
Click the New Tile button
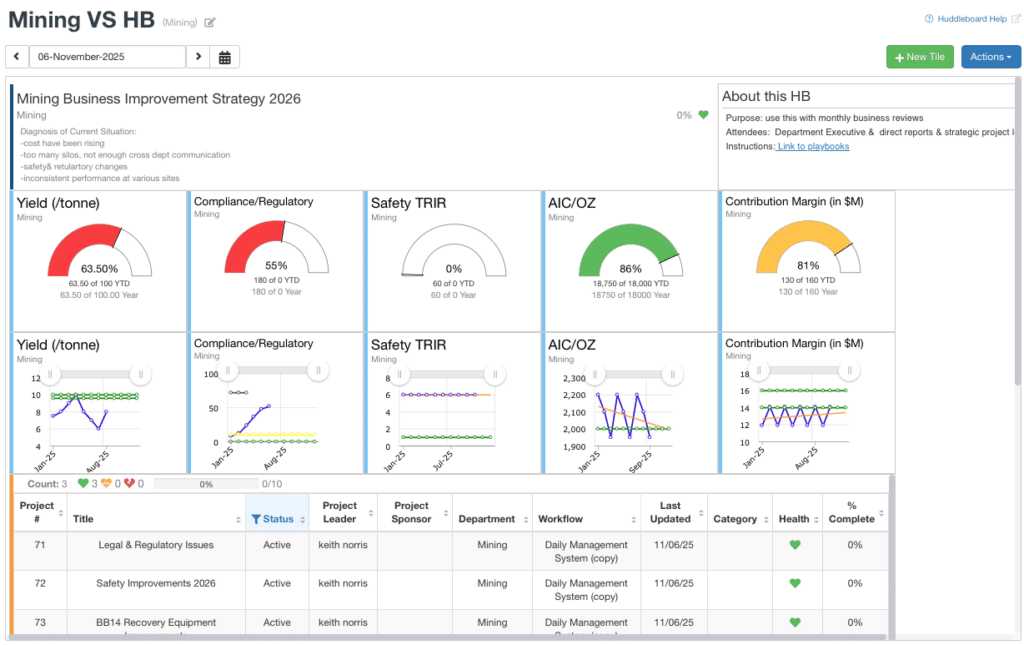(919, 57)
